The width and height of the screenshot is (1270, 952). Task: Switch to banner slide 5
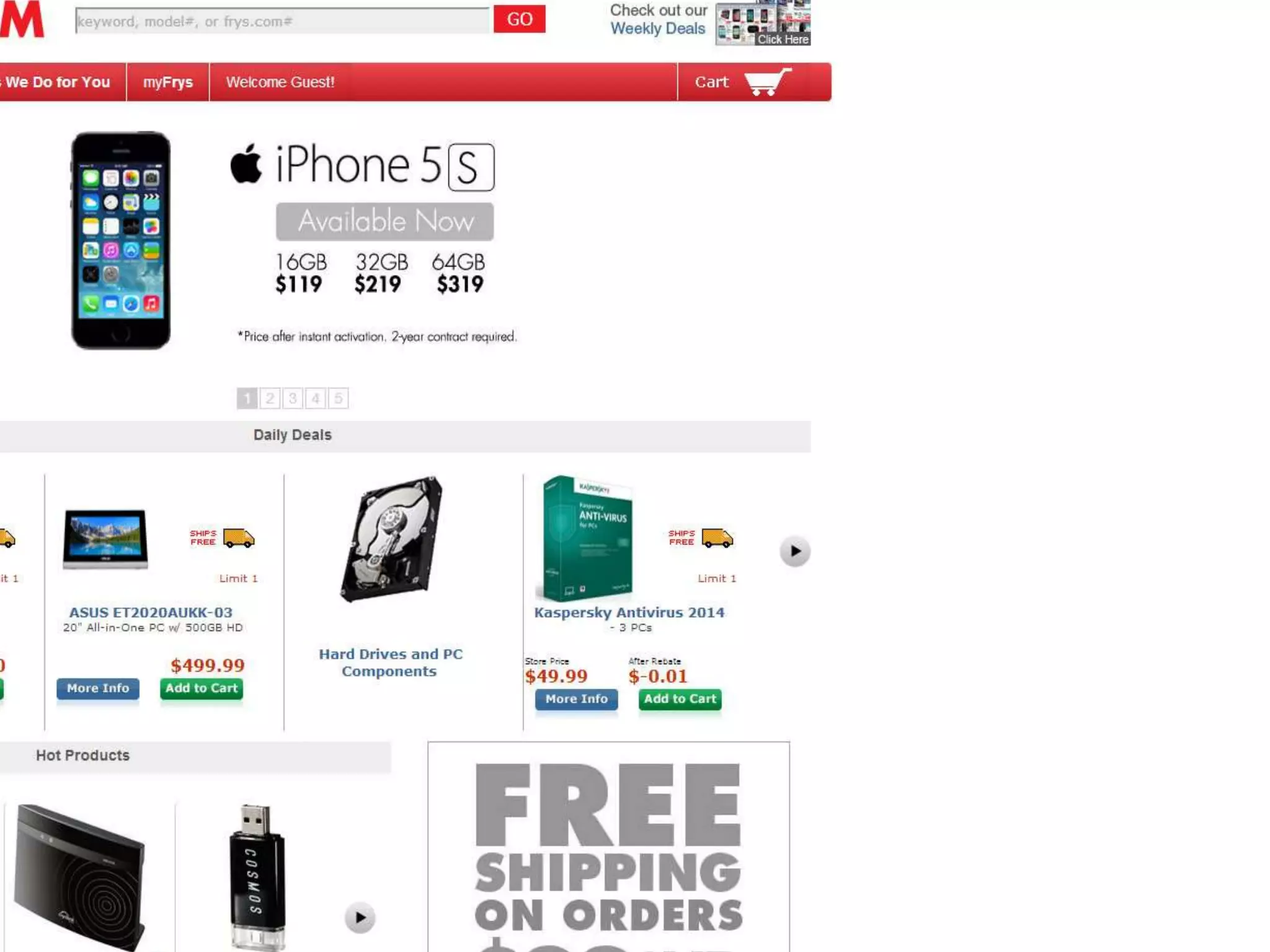tap(339, 398)
